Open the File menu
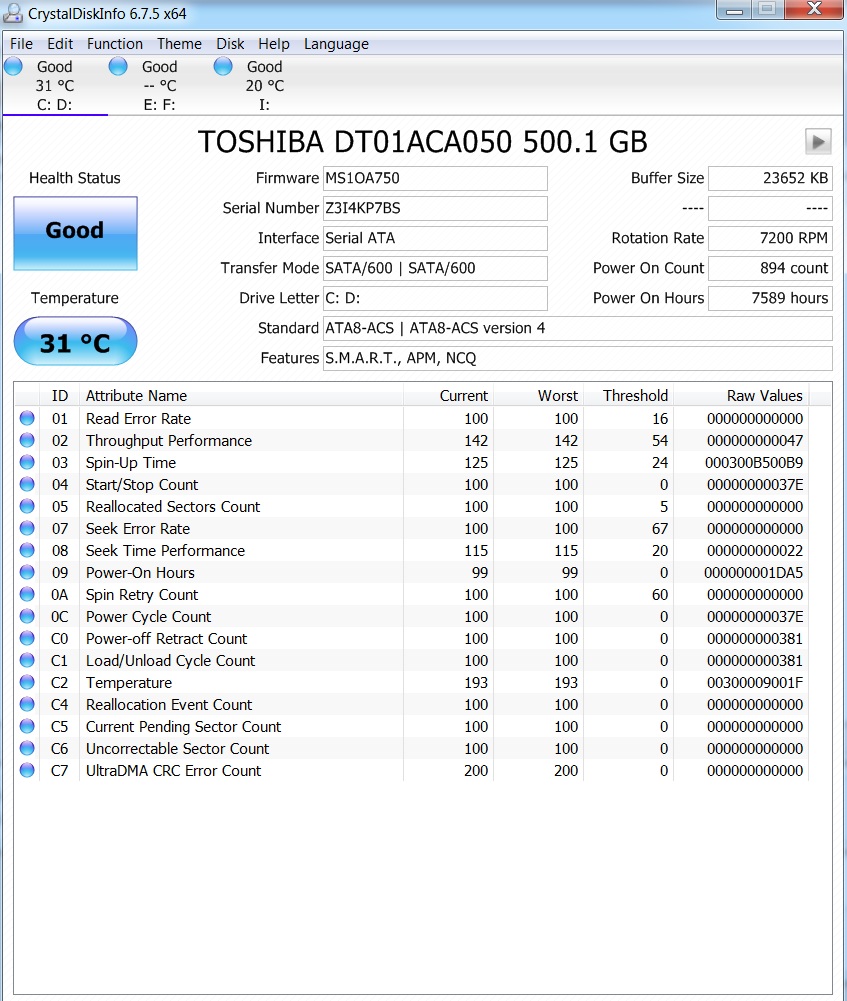The height and width of the screenshot is (1001, 847). click(x=21, y=44)
